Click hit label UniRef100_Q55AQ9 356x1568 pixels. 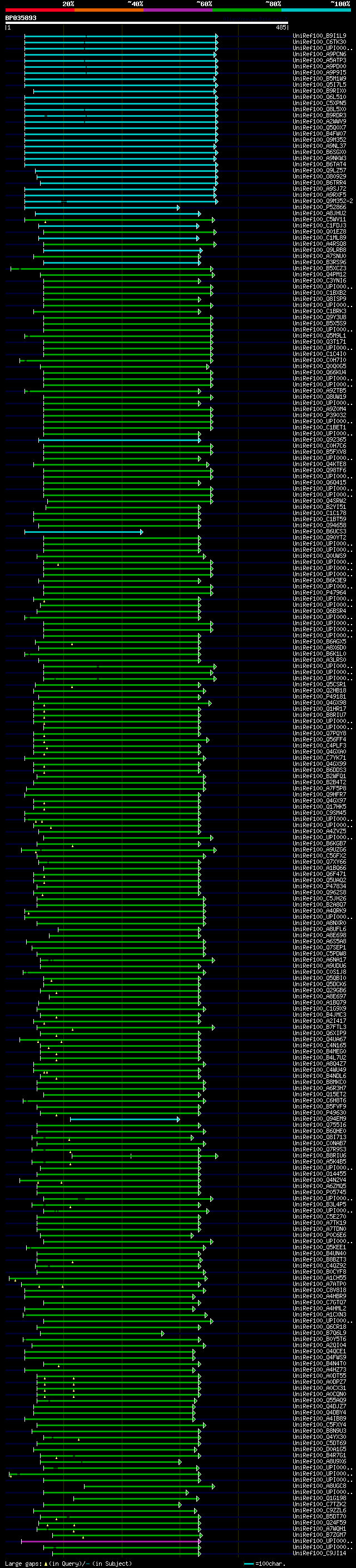[319, 1401]
